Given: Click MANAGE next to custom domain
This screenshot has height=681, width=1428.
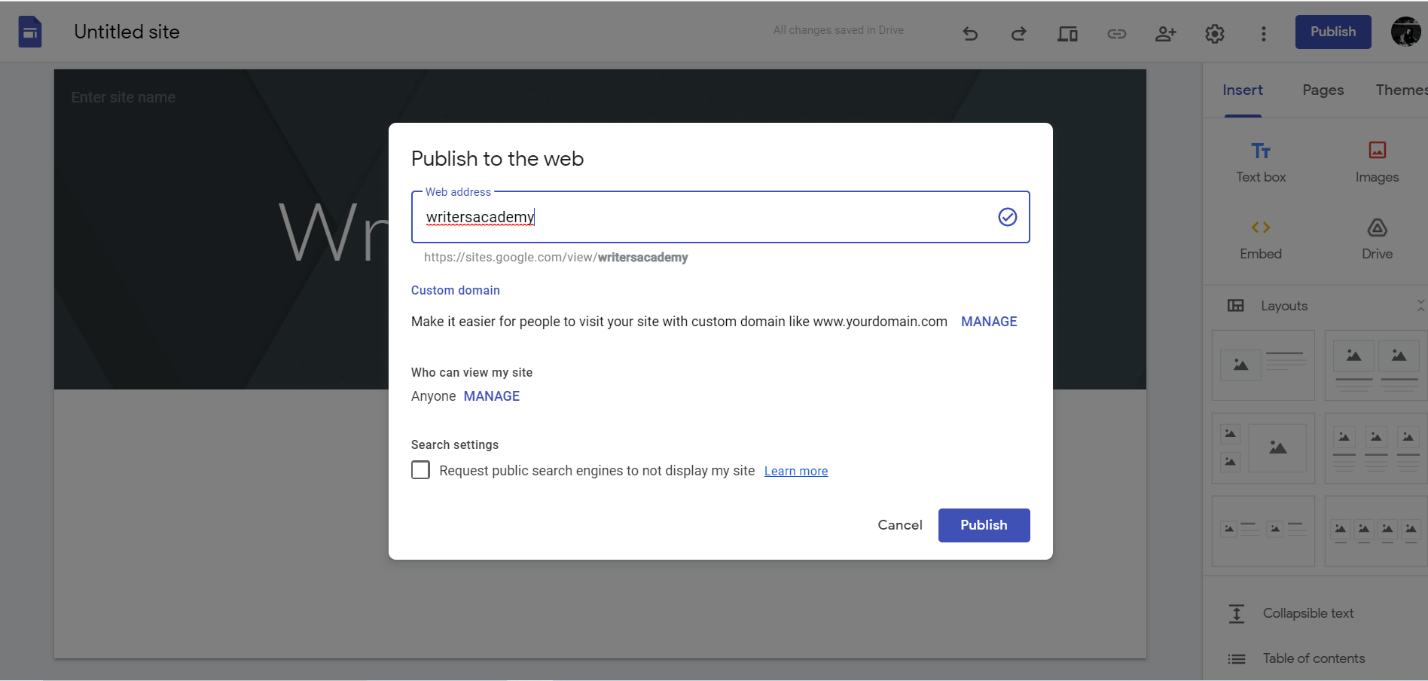Looking at the screenshot, I should [989, 321].
